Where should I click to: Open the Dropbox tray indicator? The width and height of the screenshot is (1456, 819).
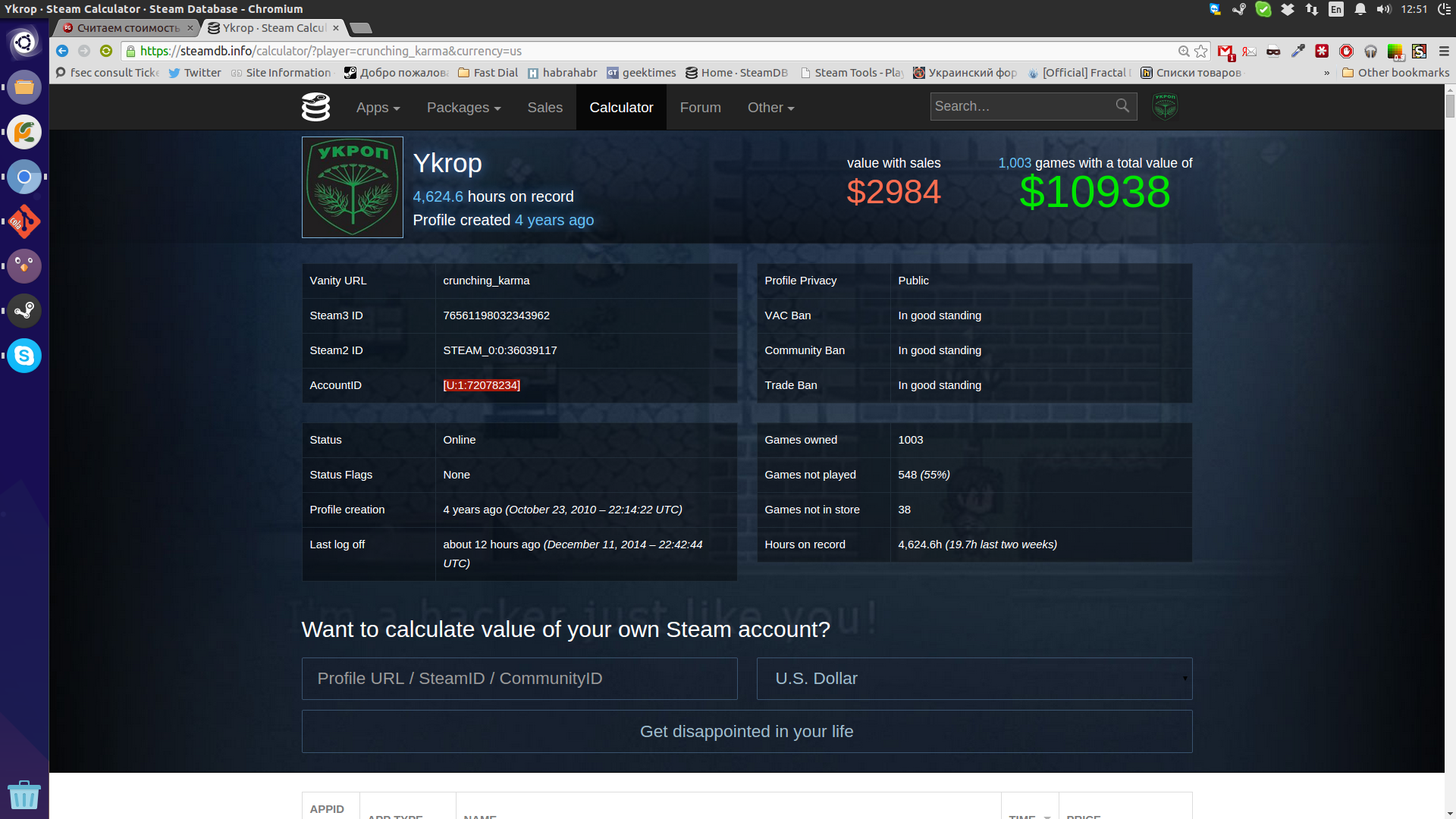coord(1288,9)
